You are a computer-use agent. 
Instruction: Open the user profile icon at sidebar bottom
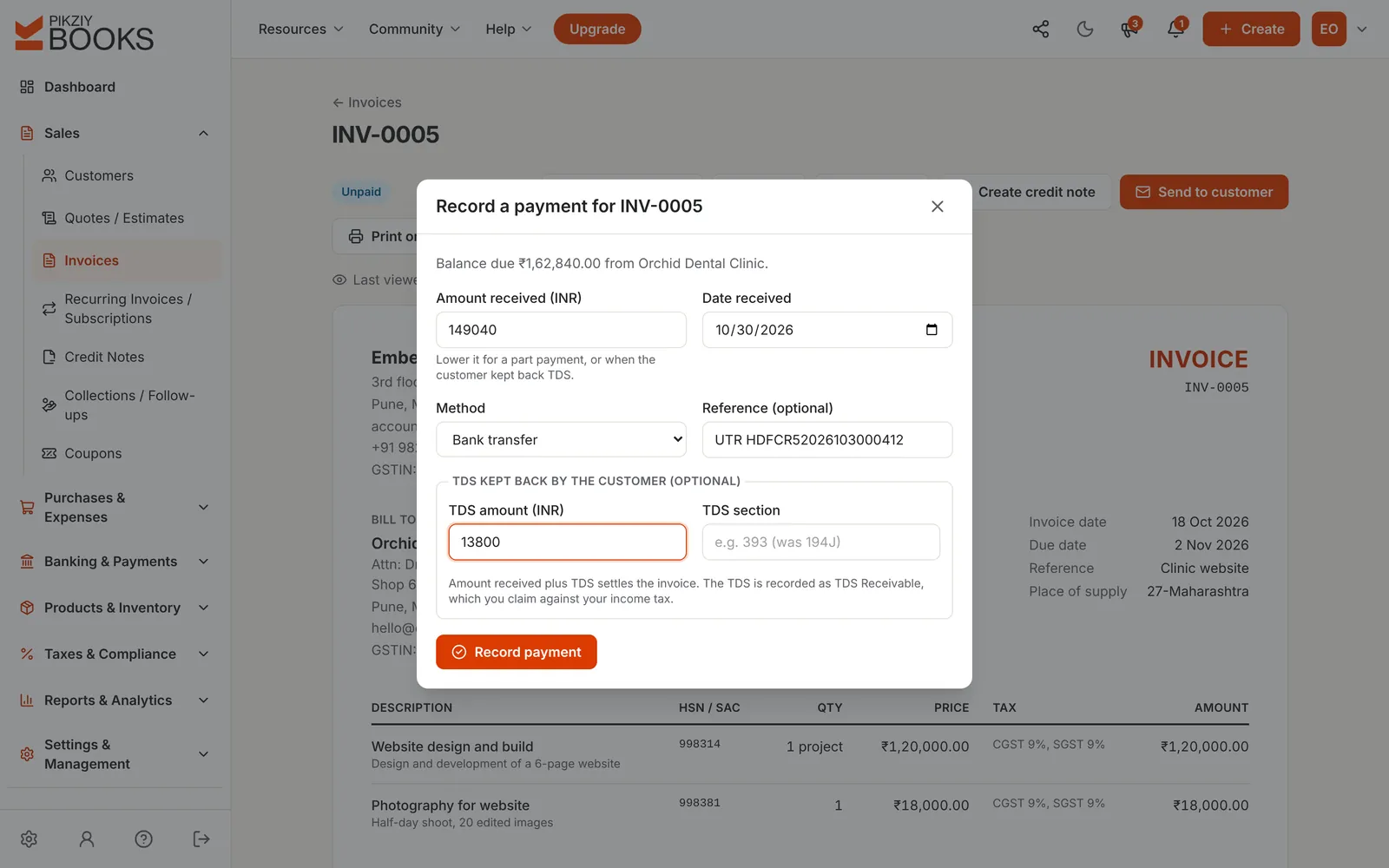click(x=87, y=838)
